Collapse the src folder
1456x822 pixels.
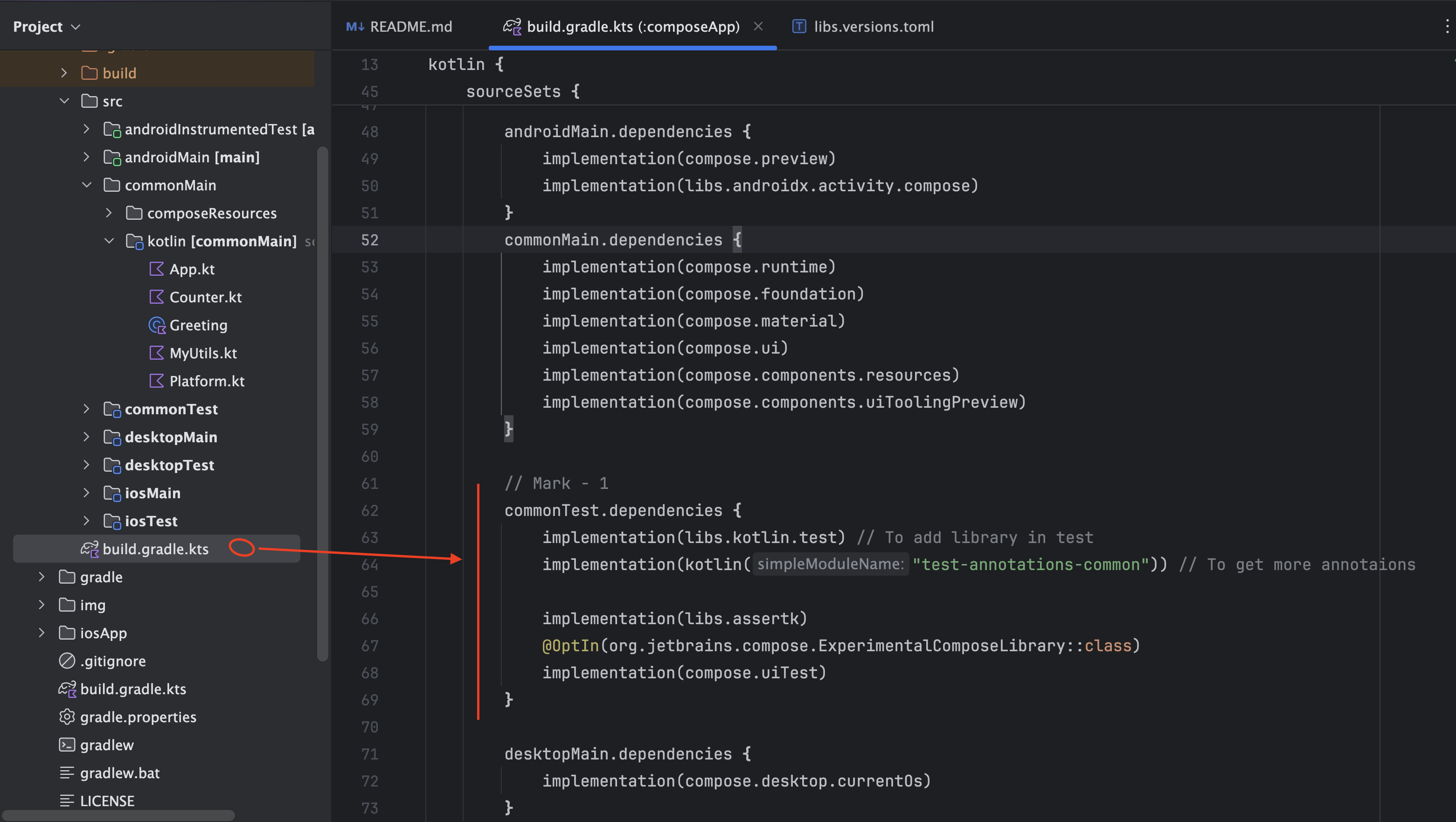(64, 101)
